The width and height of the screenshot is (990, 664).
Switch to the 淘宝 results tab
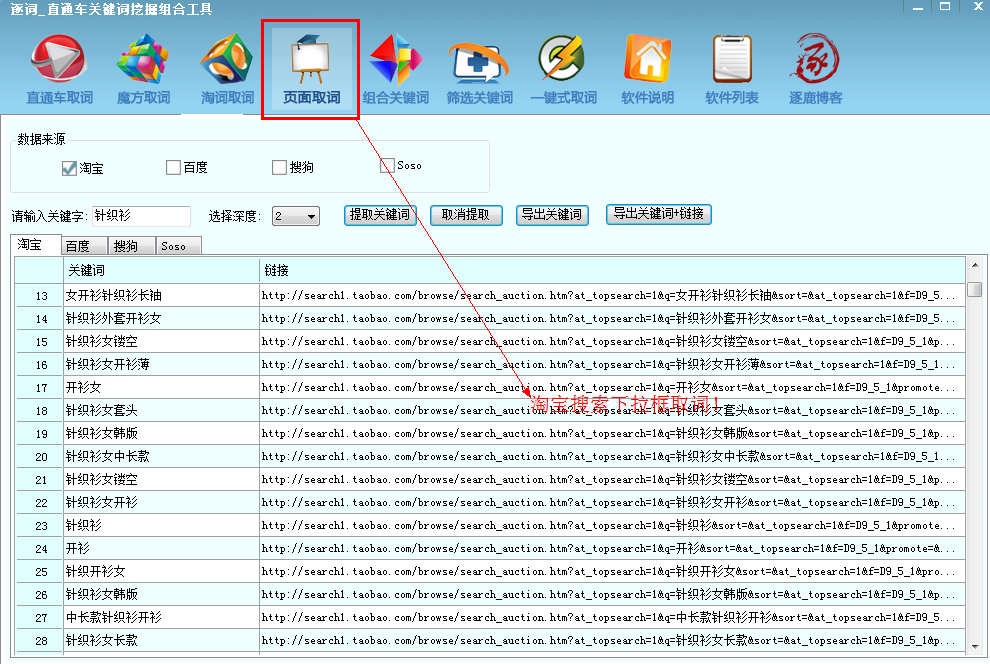[x=37, y=244]
